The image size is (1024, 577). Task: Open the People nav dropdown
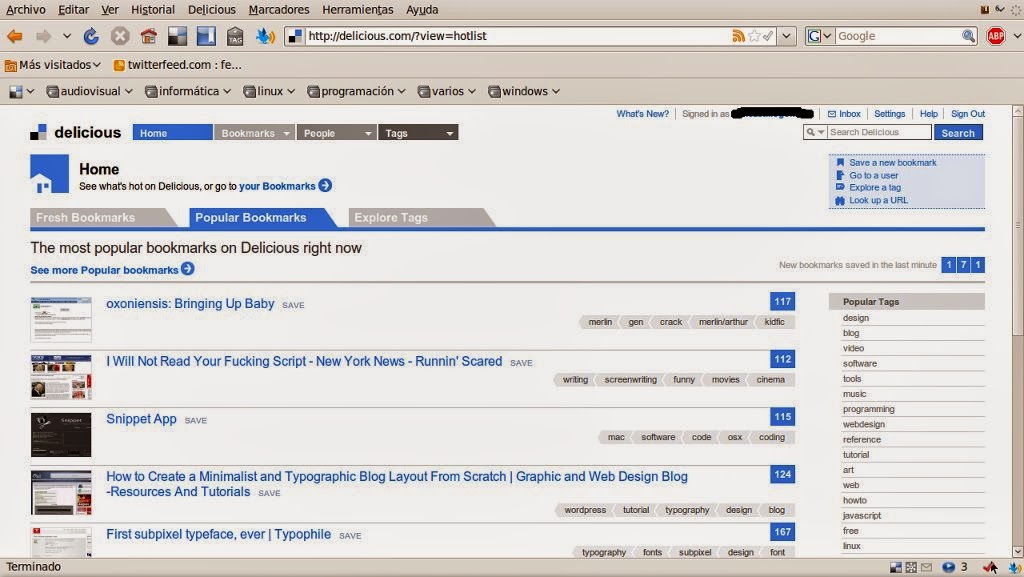click(368, 133)
